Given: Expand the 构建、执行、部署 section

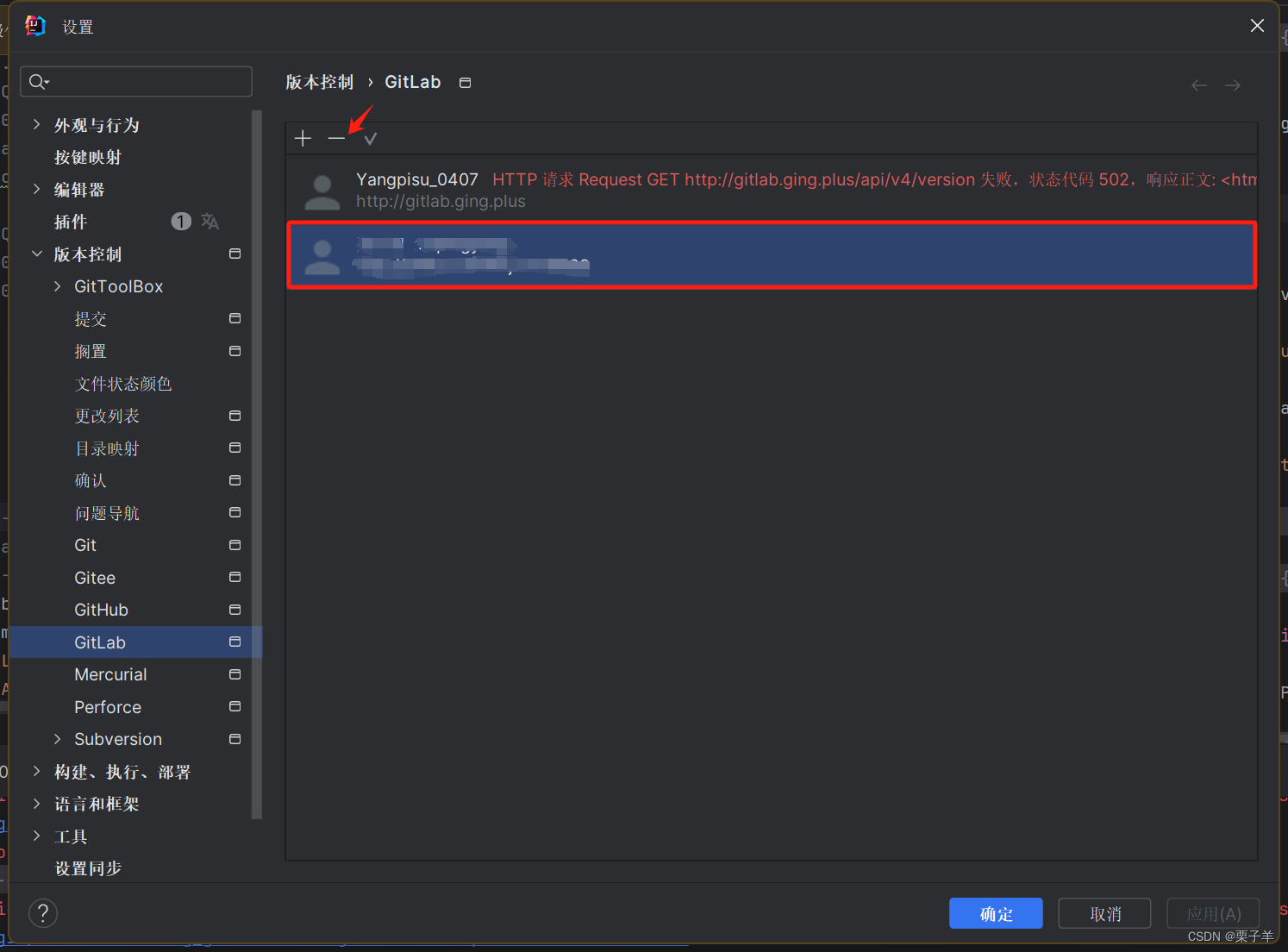Looking at the screenshot, I should point(36,771).
